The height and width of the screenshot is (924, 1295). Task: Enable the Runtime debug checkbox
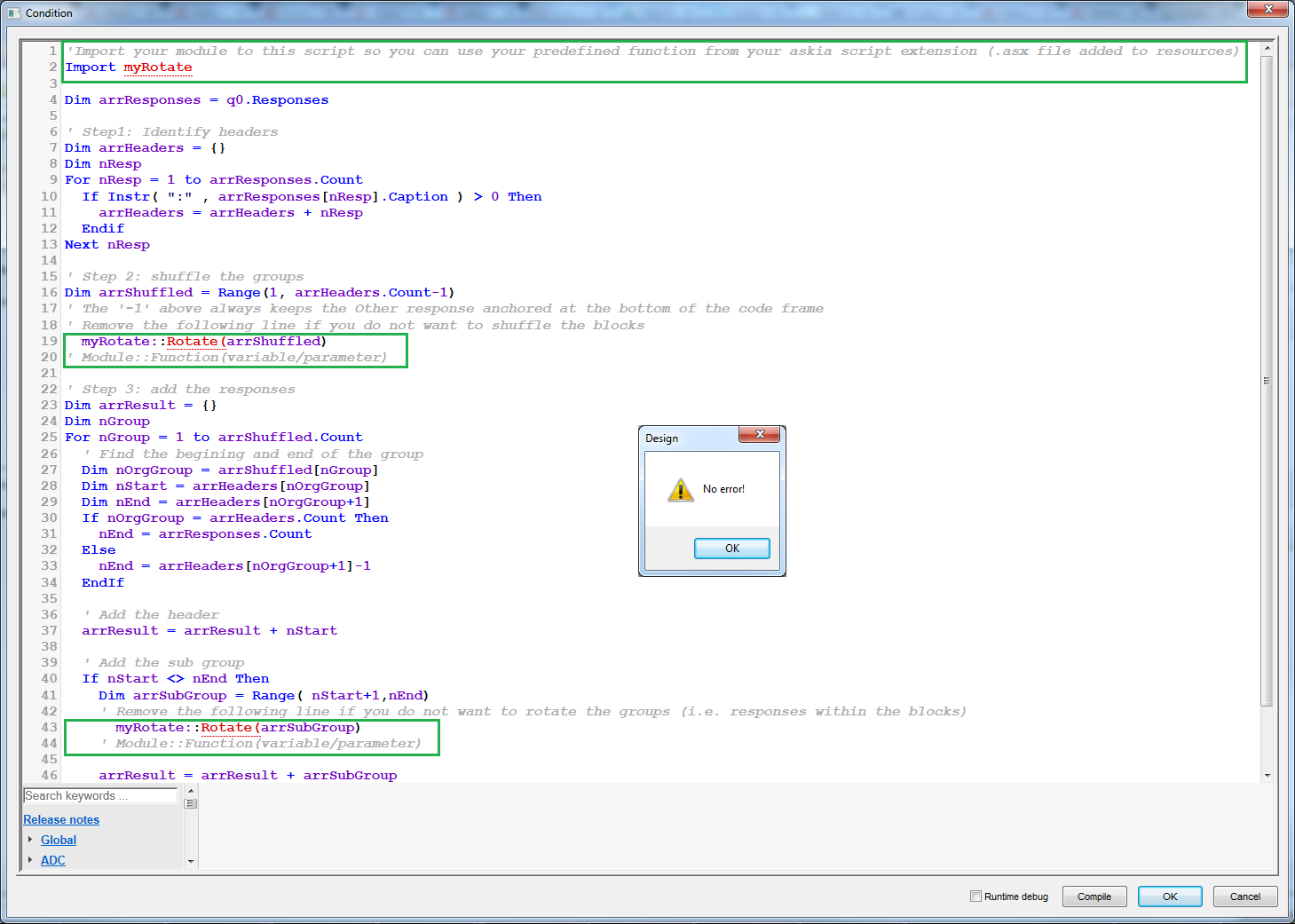pos(975,896)
